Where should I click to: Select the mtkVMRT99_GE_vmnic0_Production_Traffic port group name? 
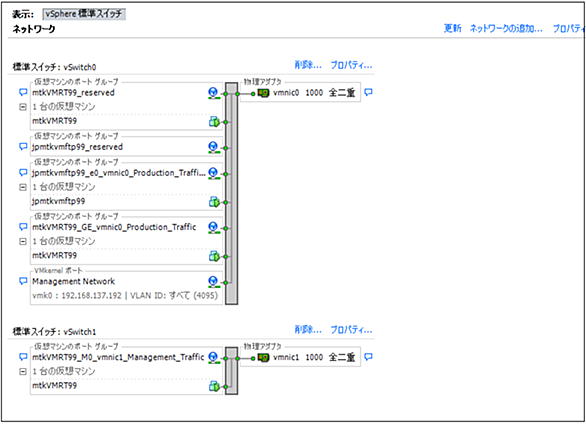[x=114, y=227]
